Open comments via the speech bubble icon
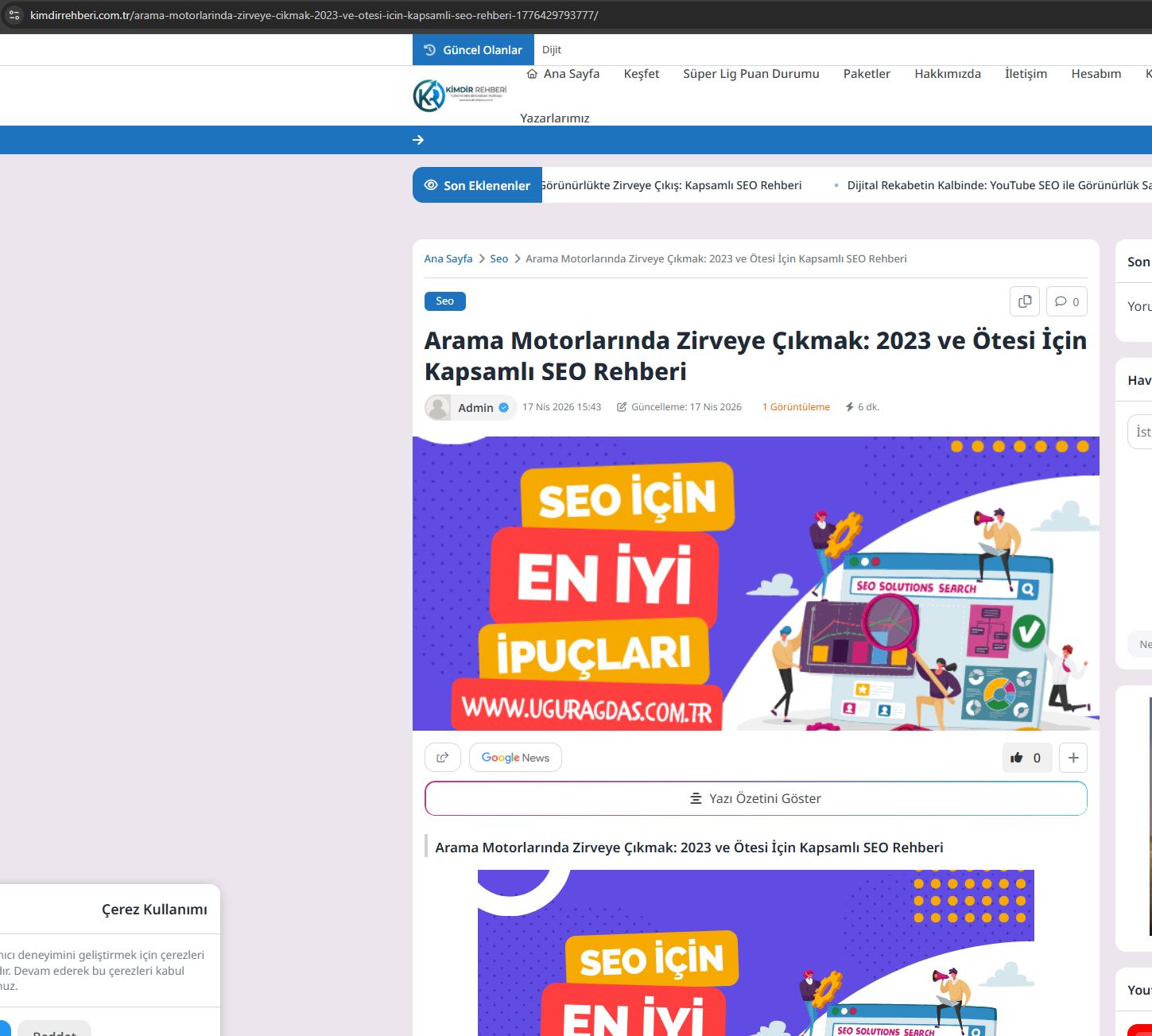 pyautogui.click(x=1067, y=301)
